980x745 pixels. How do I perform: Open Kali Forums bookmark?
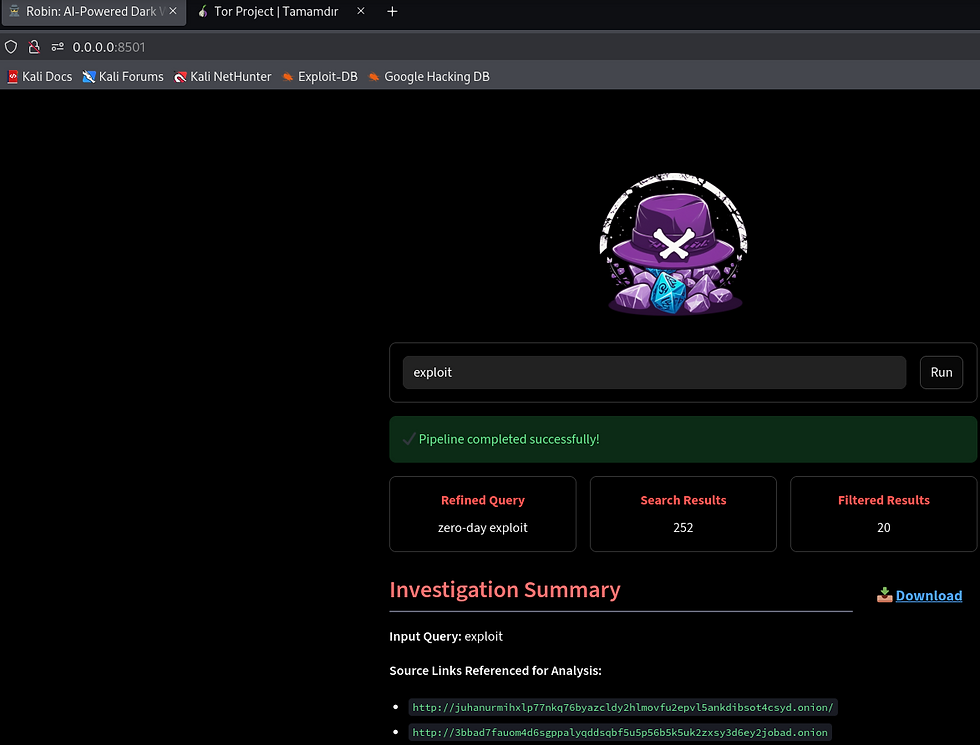(122, 76)
